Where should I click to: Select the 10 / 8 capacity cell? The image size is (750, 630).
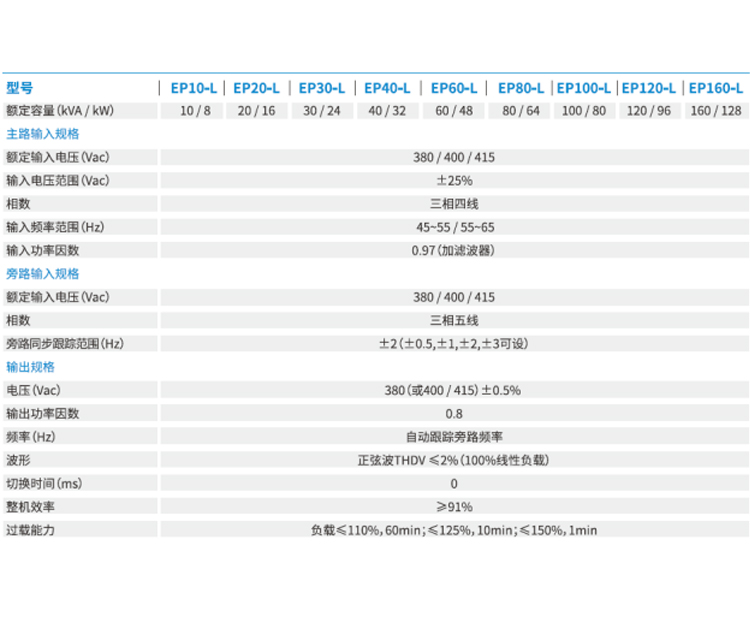[x=192, y=111]
